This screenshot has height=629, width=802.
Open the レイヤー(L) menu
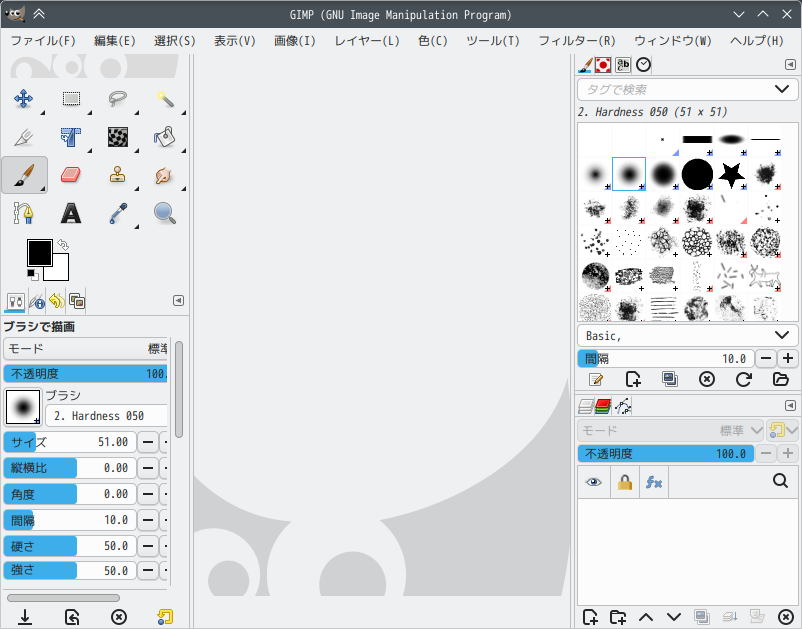click(366, 41)
